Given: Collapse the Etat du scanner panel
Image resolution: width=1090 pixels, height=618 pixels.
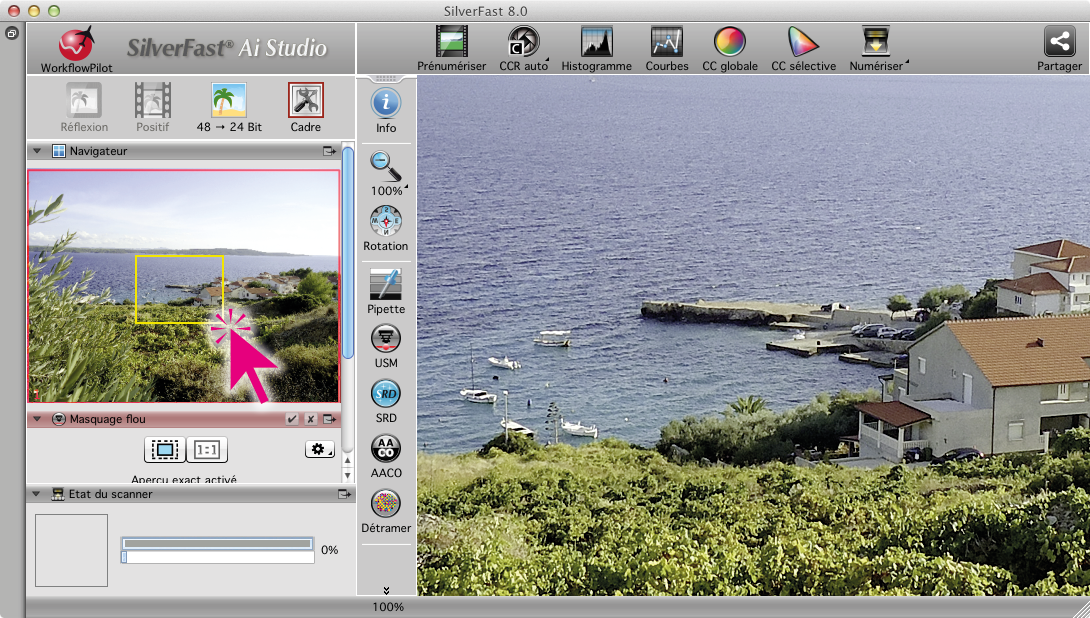Looking at the screenshot, I should [37, 494].
